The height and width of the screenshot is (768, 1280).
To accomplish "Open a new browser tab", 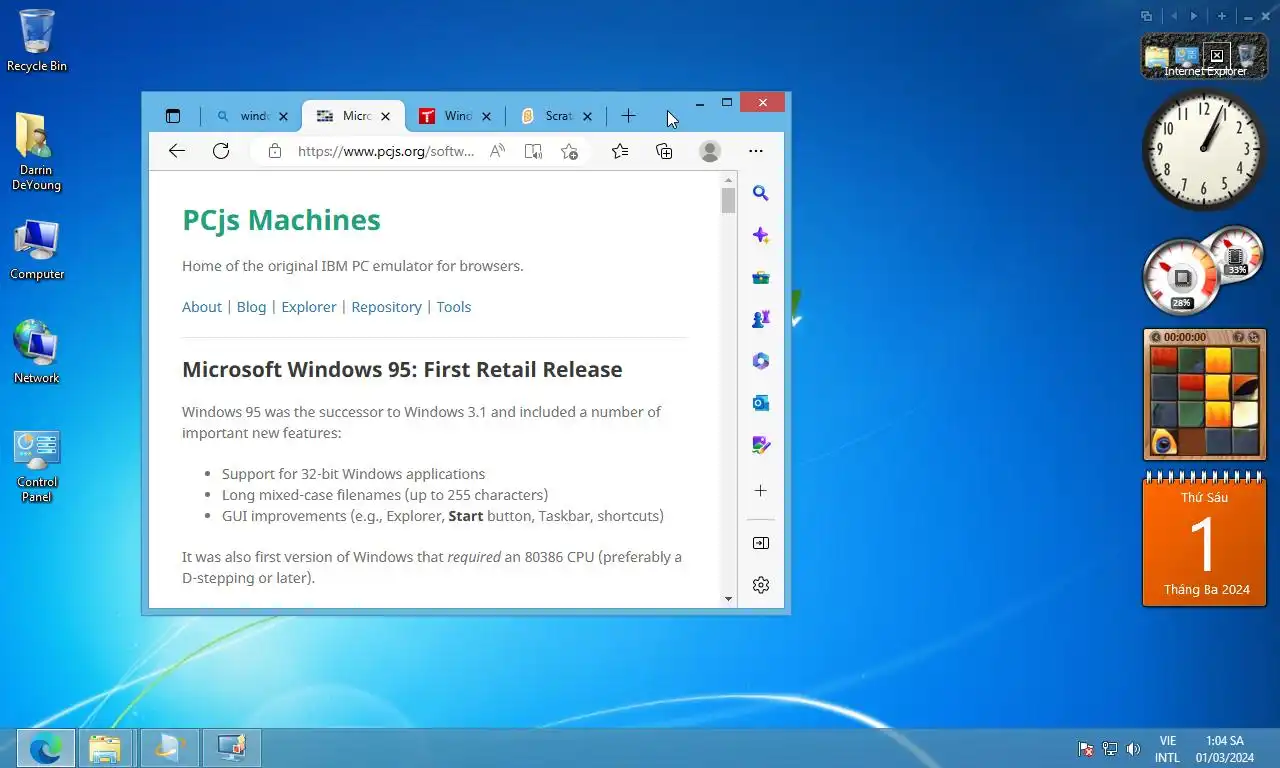I will point(628,116).
